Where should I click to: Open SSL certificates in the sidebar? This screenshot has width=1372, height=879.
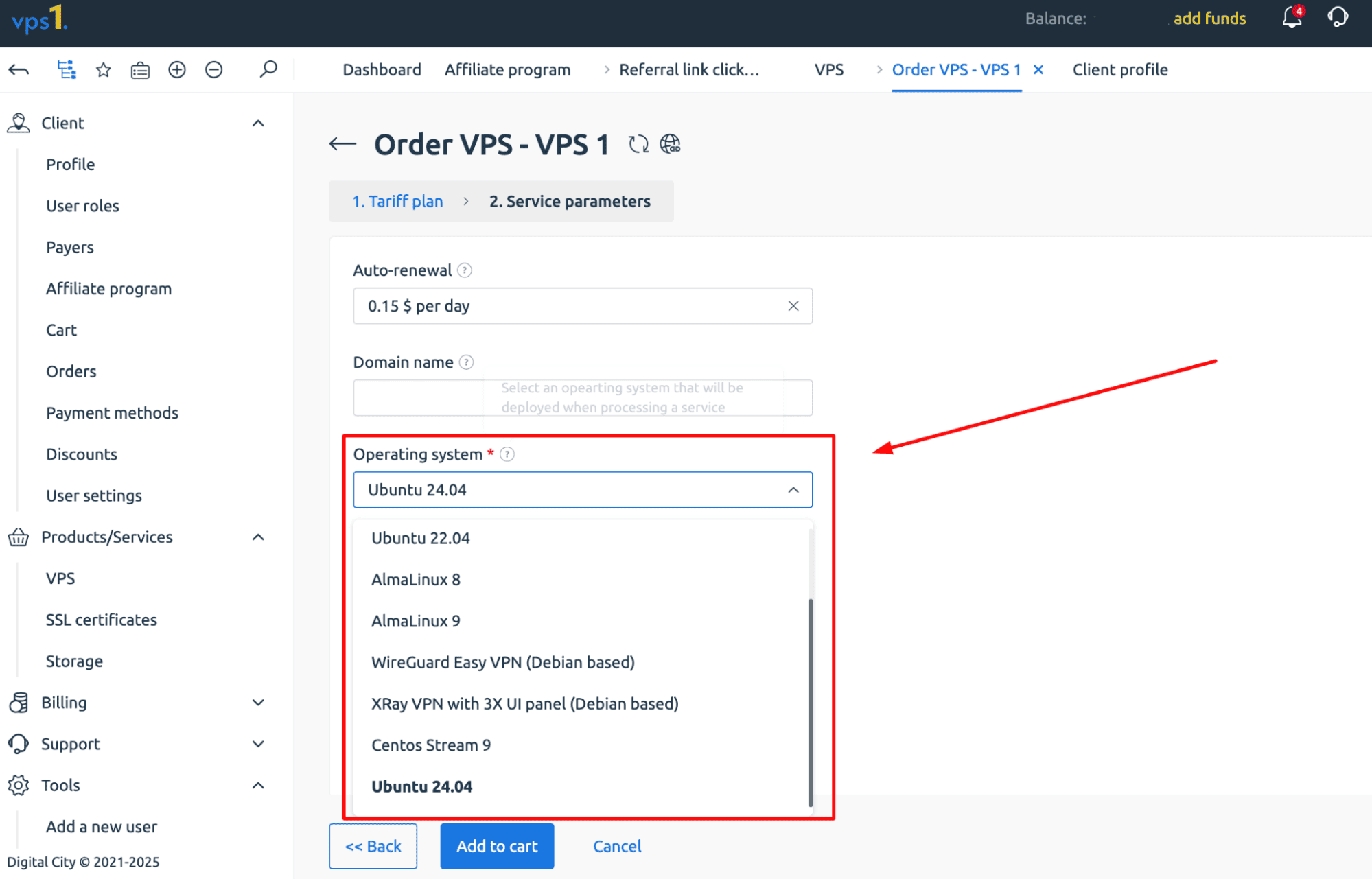click(x=101, y=620)
